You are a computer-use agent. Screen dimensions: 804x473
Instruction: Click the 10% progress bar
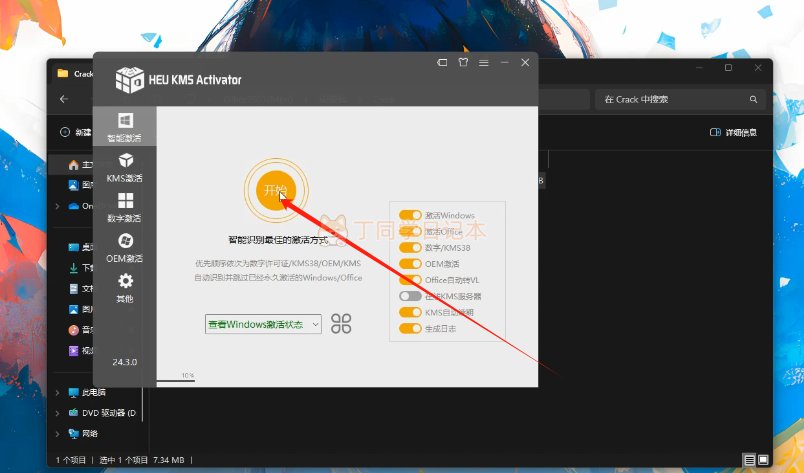point(176,380)
